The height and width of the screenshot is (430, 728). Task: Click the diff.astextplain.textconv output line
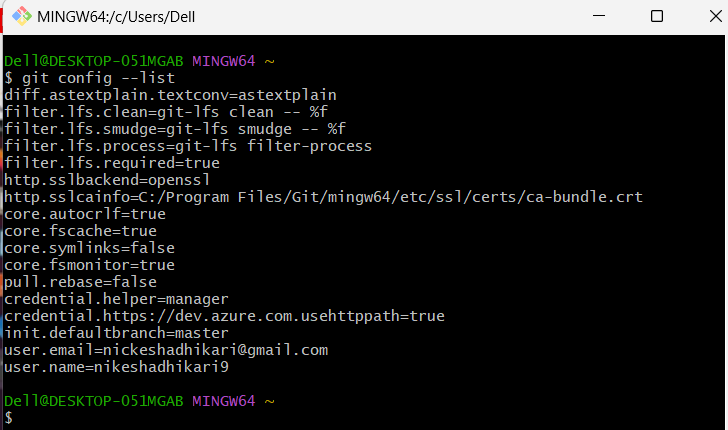click(170, 95)
